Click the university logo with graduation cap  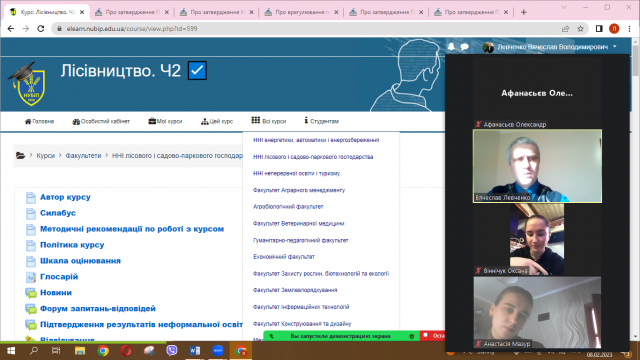pyautogui.click(x=28, y=84)
